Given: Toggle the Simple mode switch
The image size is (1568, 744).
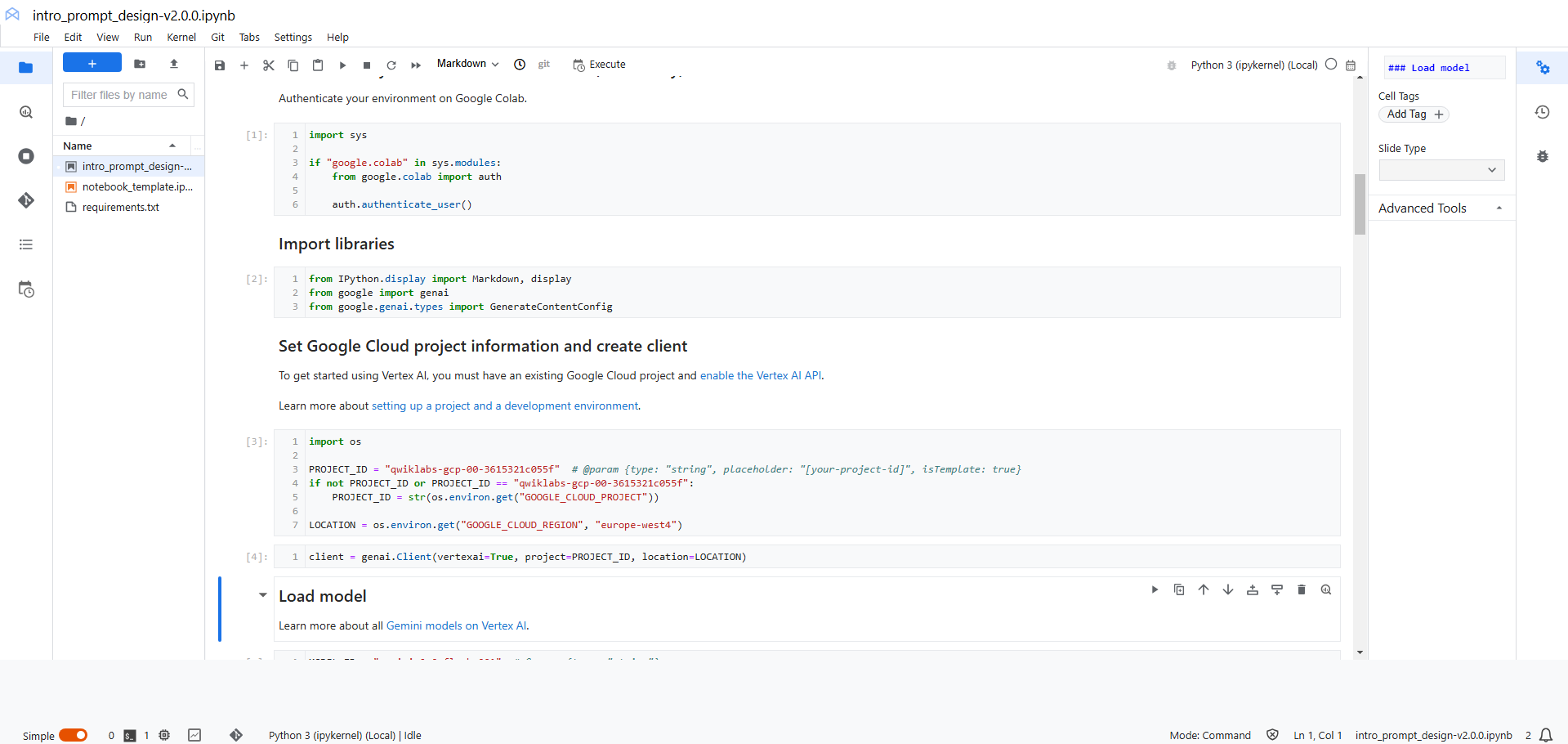Looking at the screenshot, I should point(73,735).
